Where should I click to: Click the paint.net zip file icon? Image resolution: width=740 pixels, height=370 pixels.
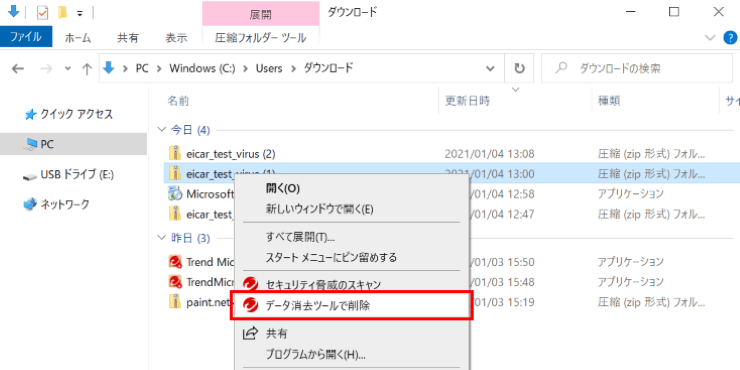pos(175,301)
